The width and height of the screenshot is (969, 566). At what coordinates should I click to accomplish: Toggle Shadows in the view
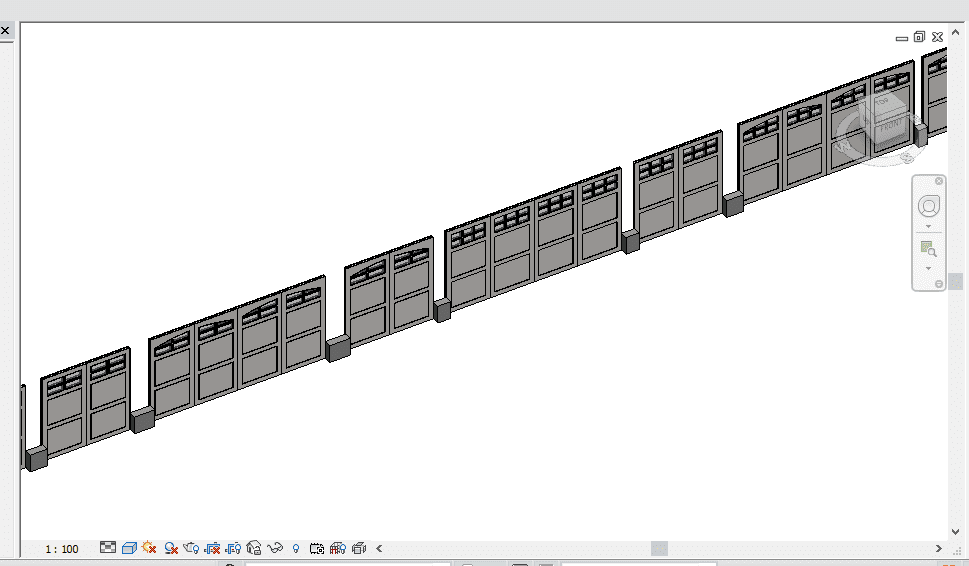coord(171,548)
